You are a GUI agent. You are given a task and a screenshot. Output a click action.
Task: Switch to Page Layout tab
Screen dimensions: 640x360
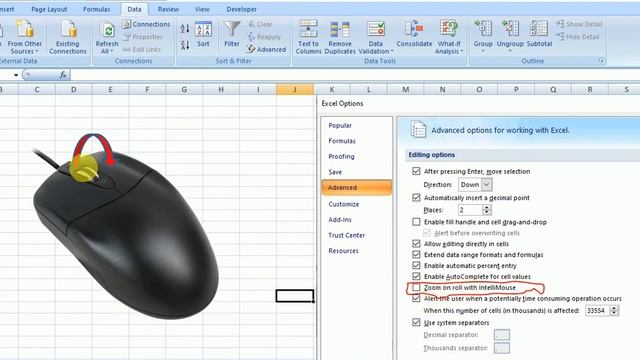[49, 9]
